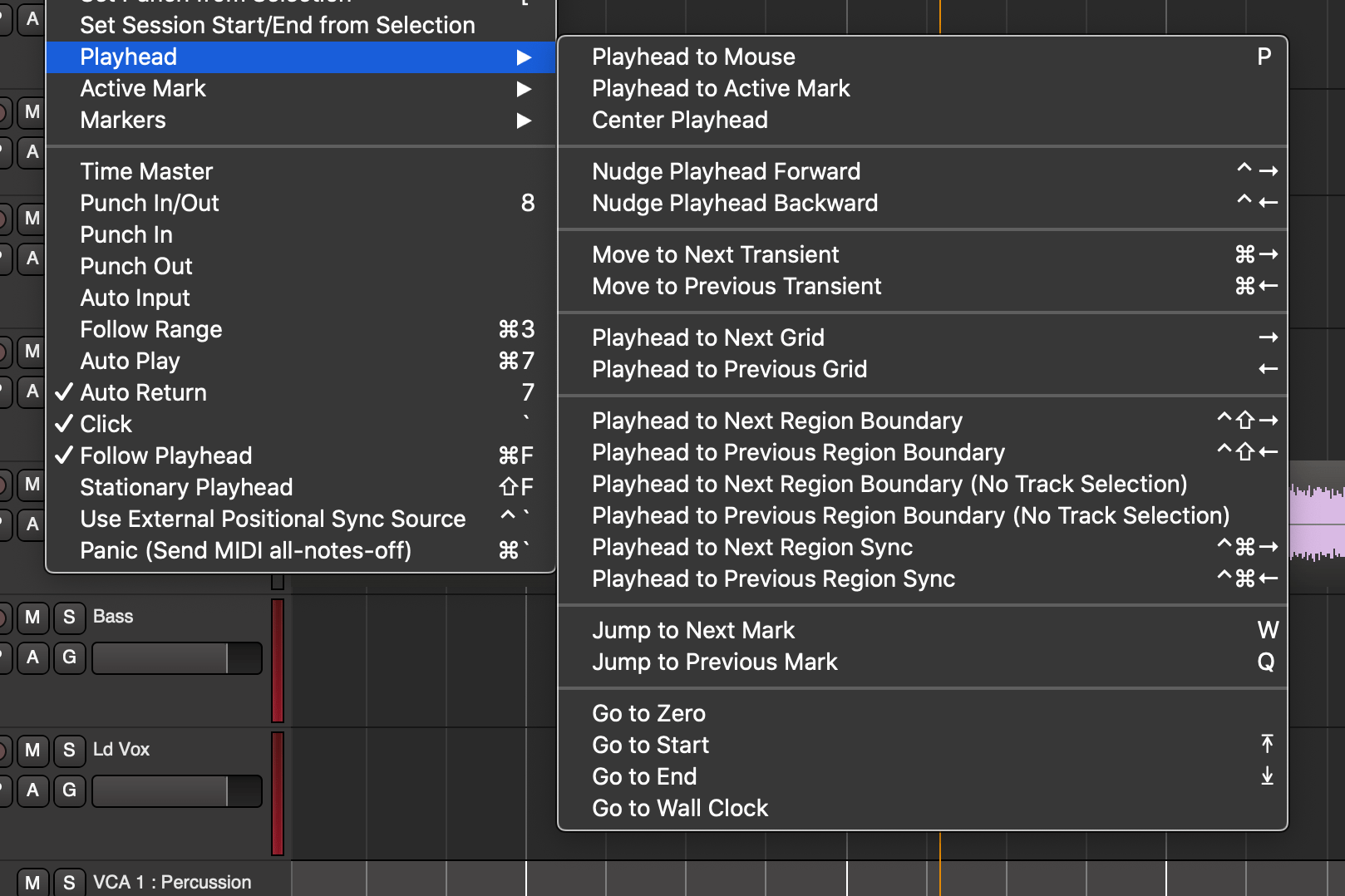The height and width of the screenshot is (896, 1345).
Task: Expand the Playhead submenu arrow
Action: coord(524,57)
